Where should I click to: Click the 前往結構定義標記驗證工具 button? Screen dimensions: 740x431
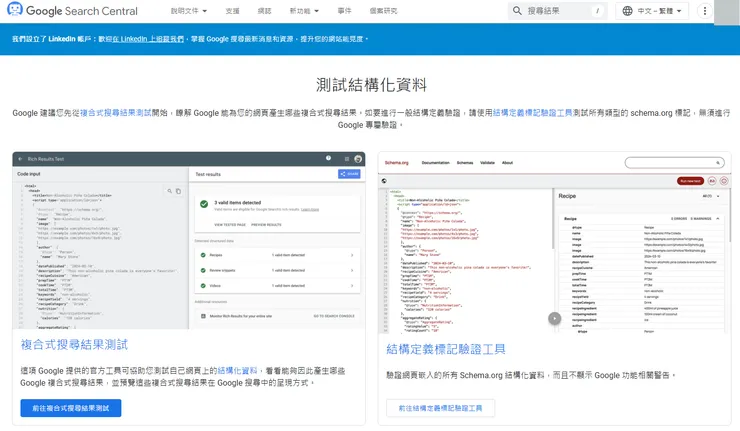440,408
